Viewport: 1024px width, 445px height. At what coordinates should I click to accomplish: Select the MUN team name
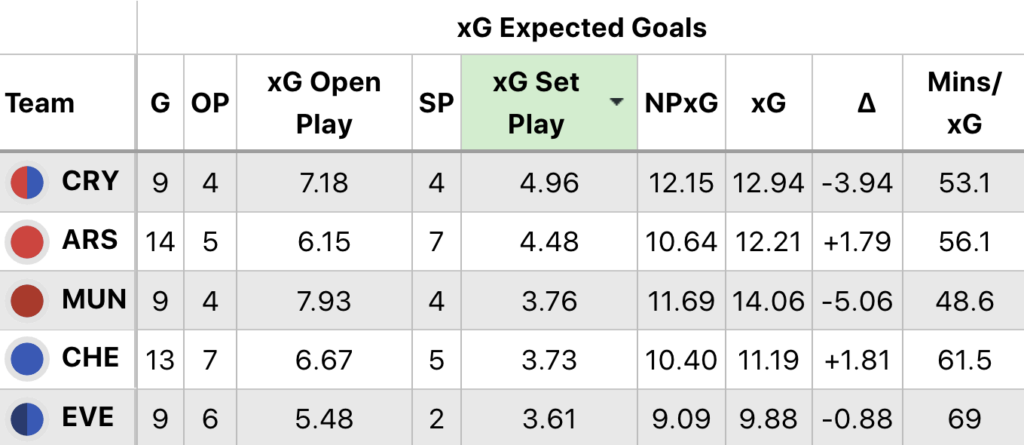tap(93, 299)
